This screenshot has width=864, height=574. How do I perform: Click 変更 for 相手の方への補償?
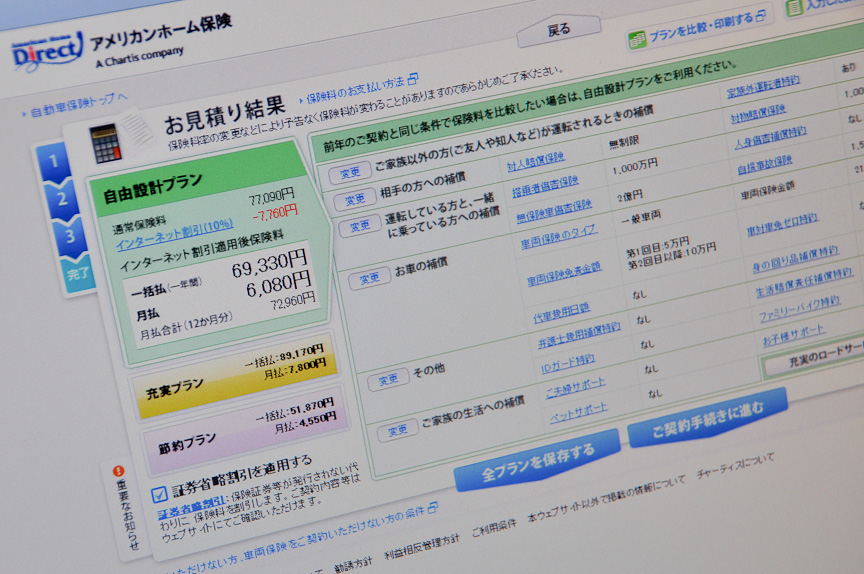[354, 199]
